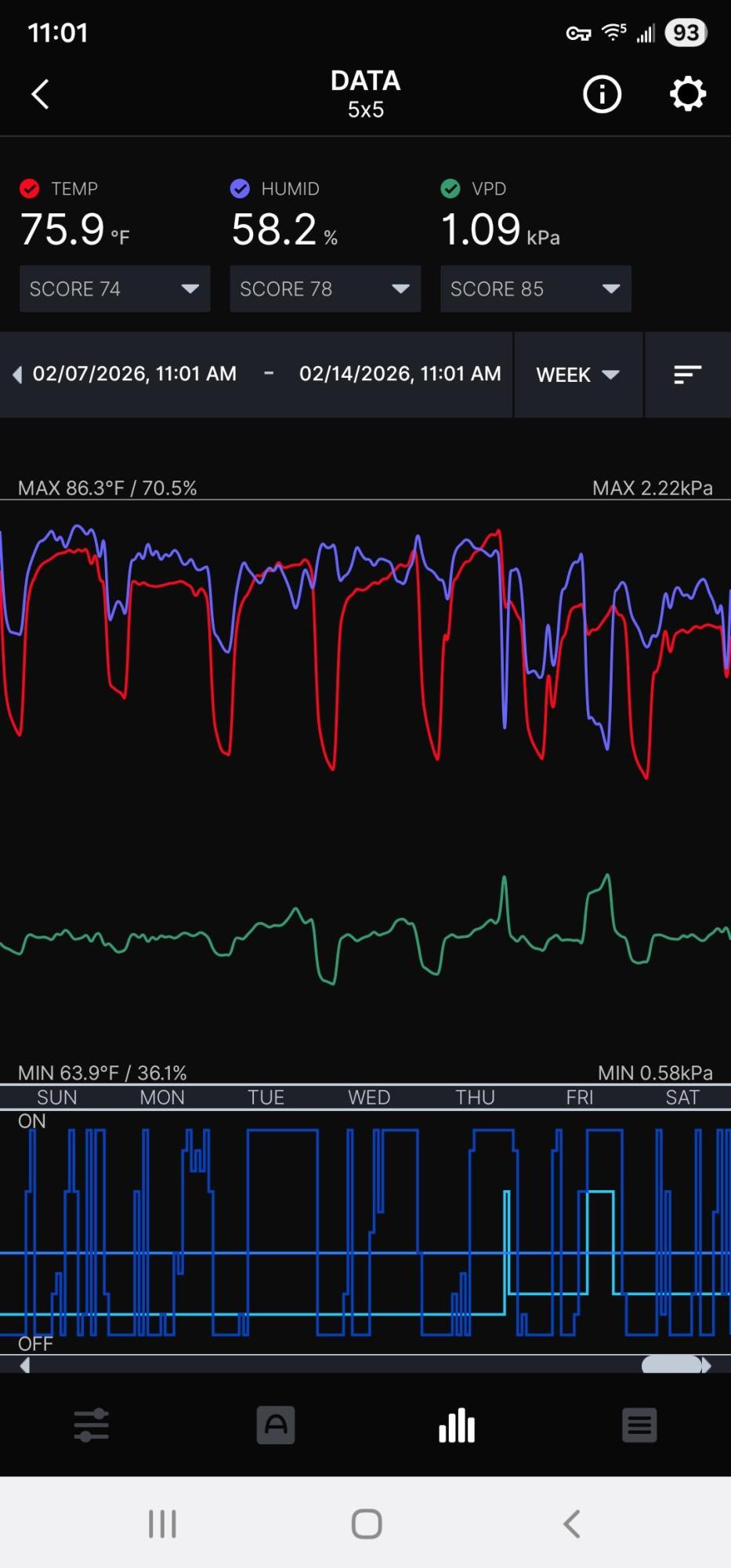Open the WEEK range dropdown
Image resolution: width=731 pixels, height=1568 pixels.
tap(577, 375)
